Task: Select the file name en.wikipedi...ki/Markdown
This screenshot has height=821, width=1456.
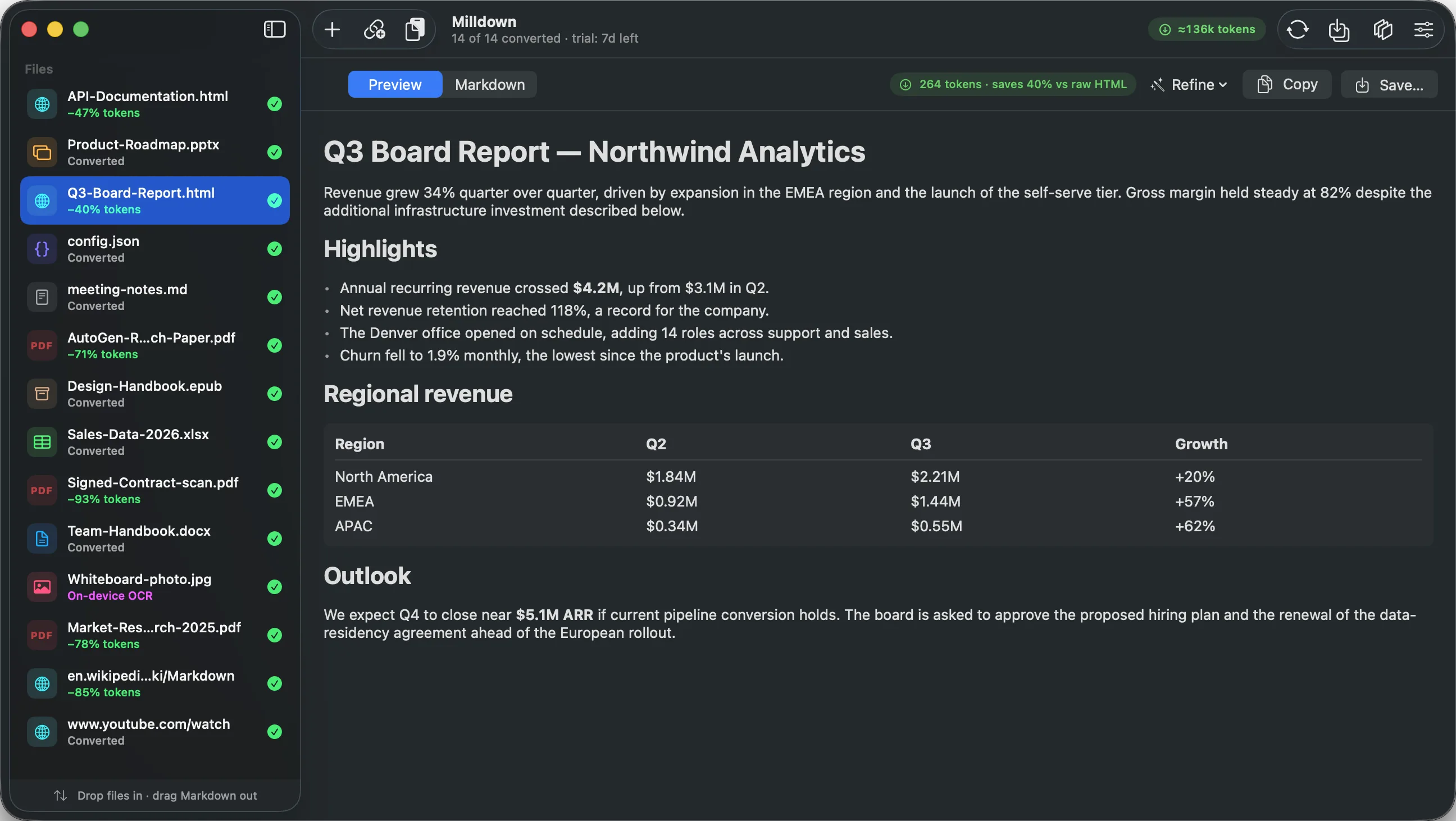Action: pyautogui.click(x=151, y=675)
